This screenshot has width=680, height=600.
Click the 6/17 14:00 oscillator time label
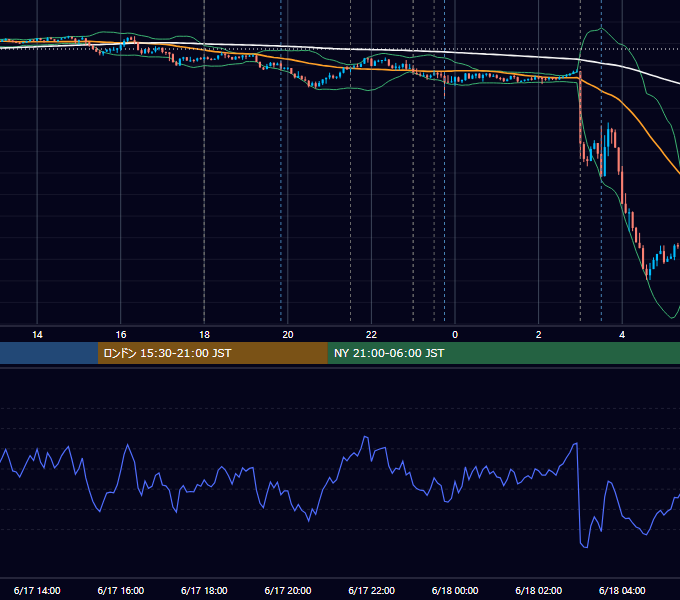tap(37, 590)
